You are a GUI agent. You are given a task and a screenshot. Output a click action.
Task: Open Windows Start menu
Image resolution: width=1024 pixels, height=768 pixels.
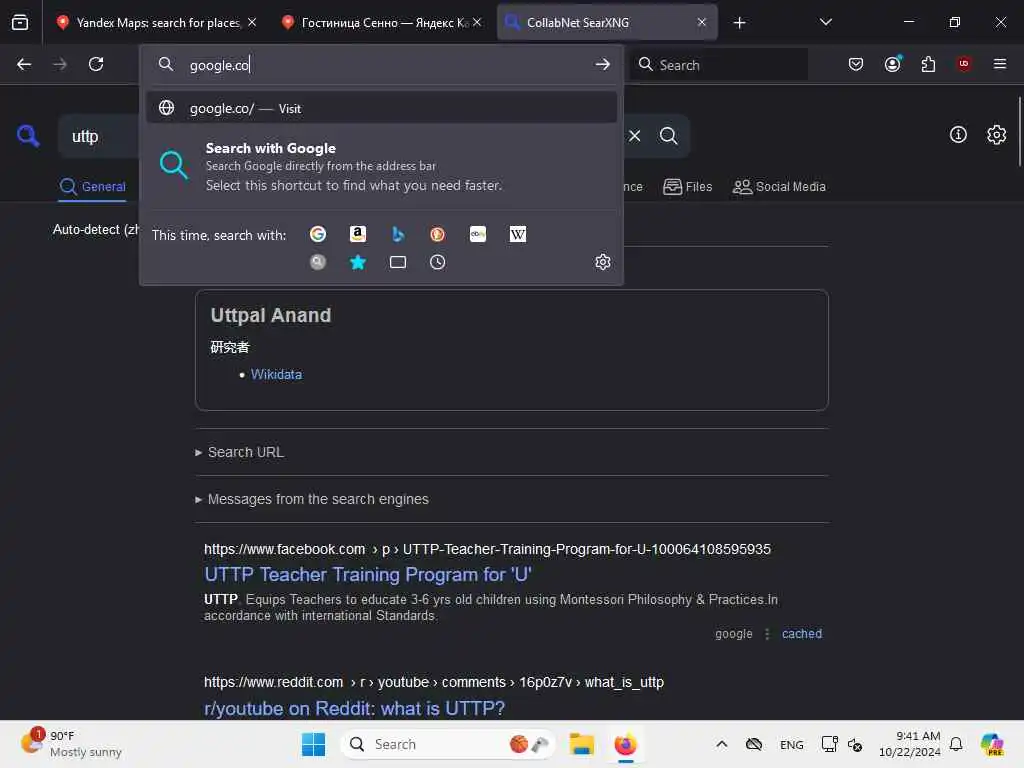[313, 744]
